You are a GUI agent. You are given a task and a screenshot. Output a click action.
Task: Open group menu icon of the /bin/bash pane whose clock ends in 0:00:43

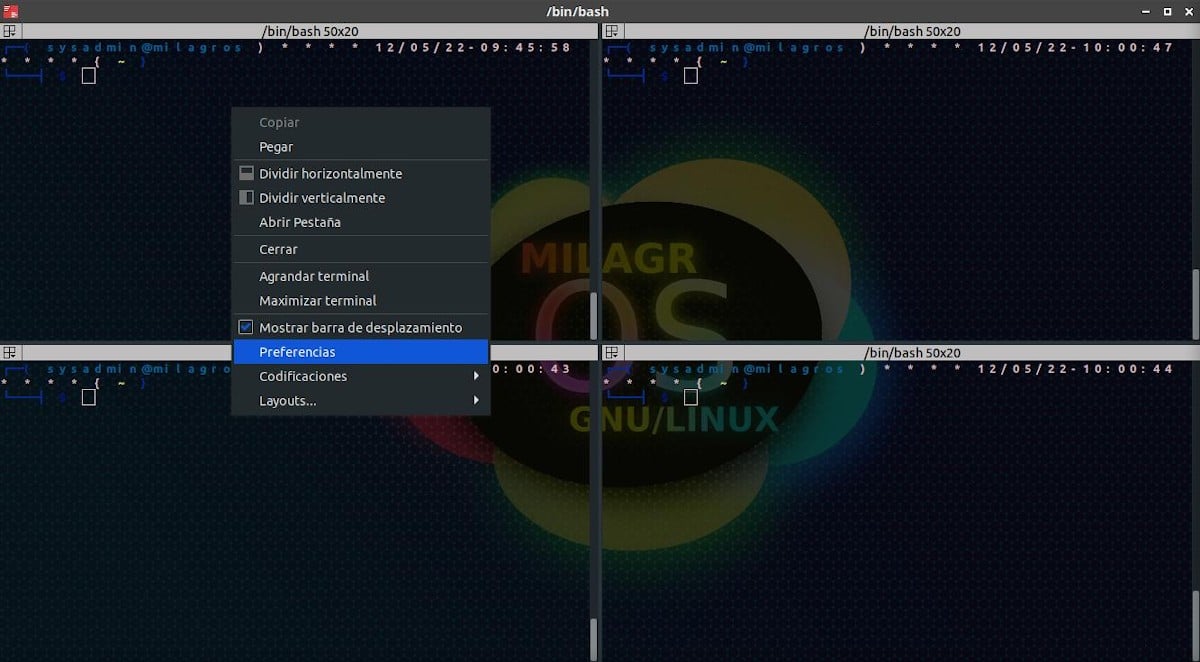pyautogui.click(x=10, y=352)
